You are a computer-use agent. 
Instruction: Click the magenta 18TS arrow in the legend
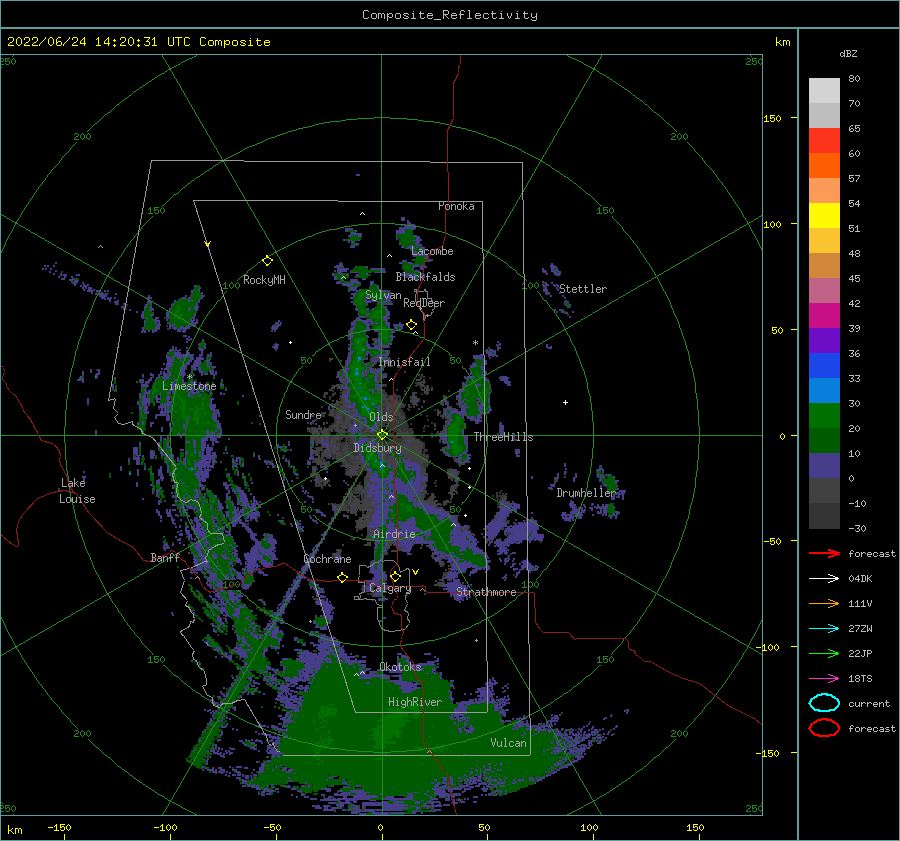tap(824, 679)
